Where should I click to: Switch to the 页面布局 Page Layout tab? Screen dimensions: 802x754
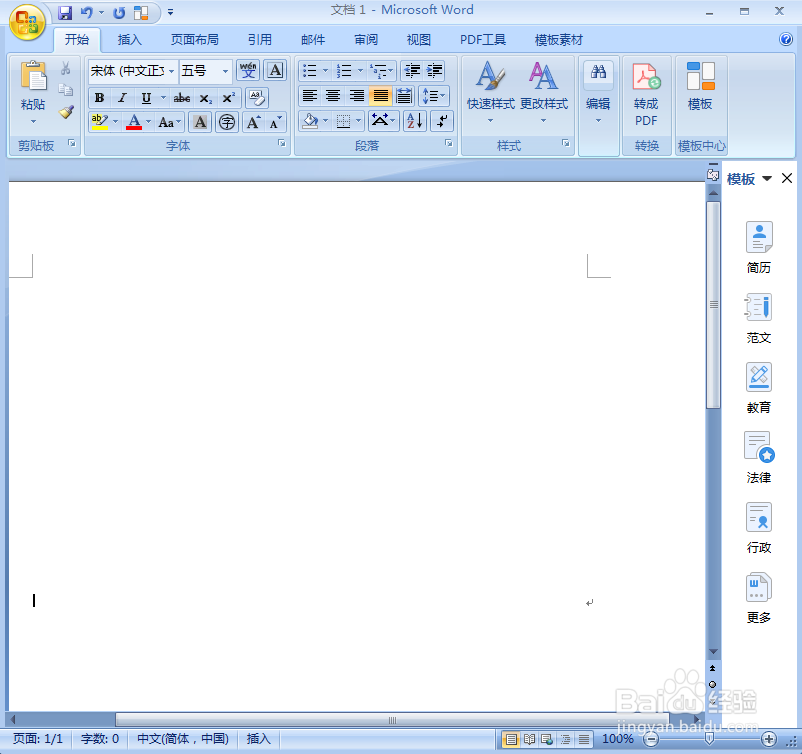click(194, 40)
